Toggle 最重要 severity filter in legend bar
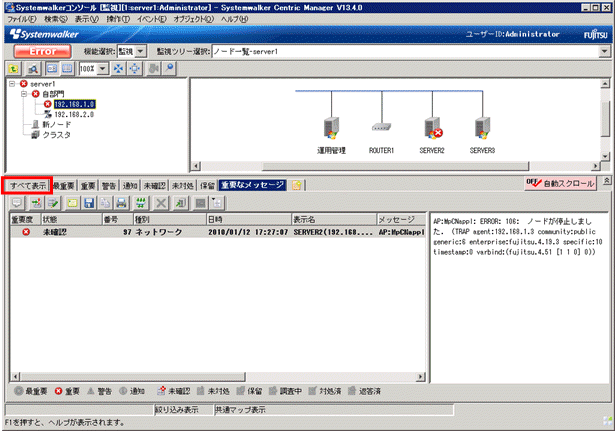Viewport: 615px width, 431px height. click(31, 391)
